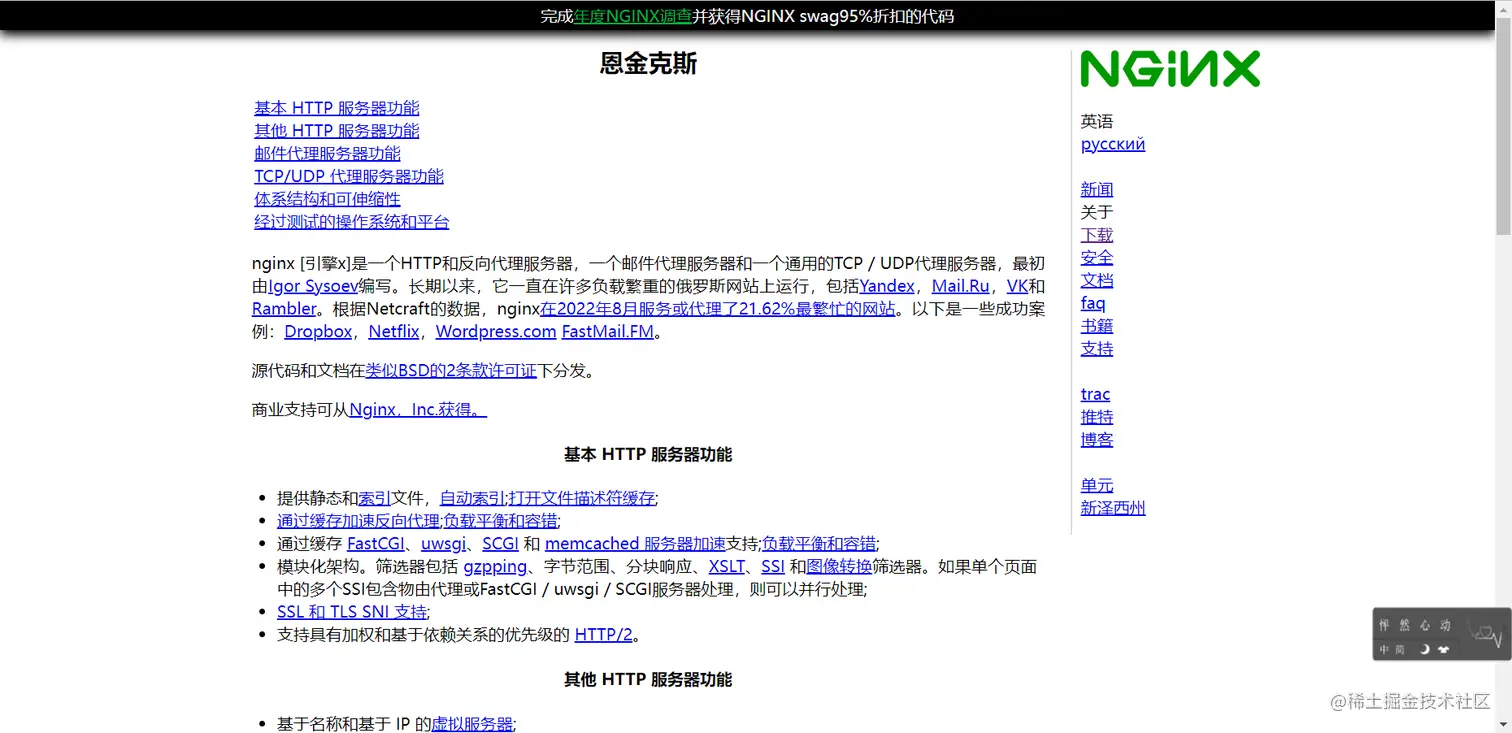This screenshot has height=733, width=1512.
Task: Open 下载 in the sidebar menu
Action: coord(1097,235)
